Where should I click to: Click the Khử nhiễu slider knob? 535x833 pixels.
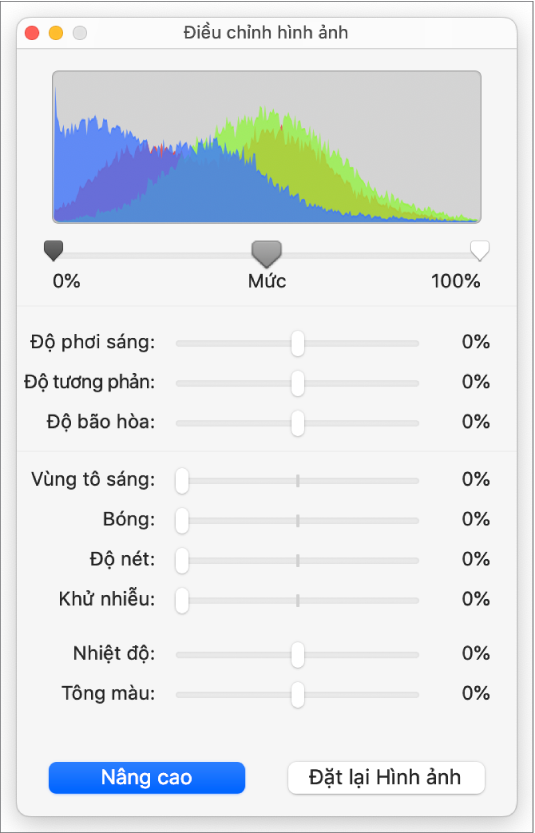click(x=182, y=600)
